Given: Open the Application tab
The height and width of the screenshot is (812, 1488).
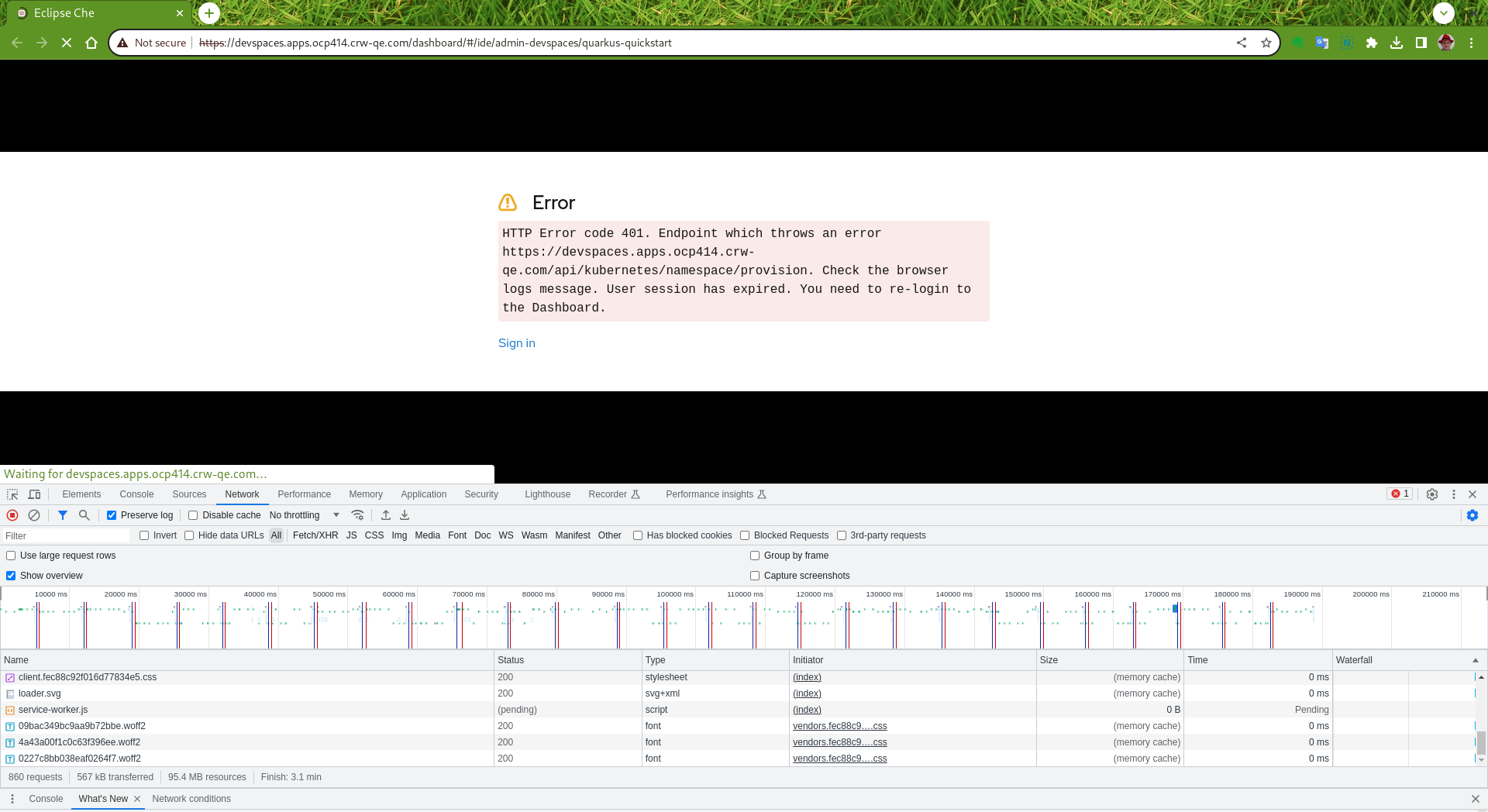Looking at the screenshot, I should tap(424, 494).
